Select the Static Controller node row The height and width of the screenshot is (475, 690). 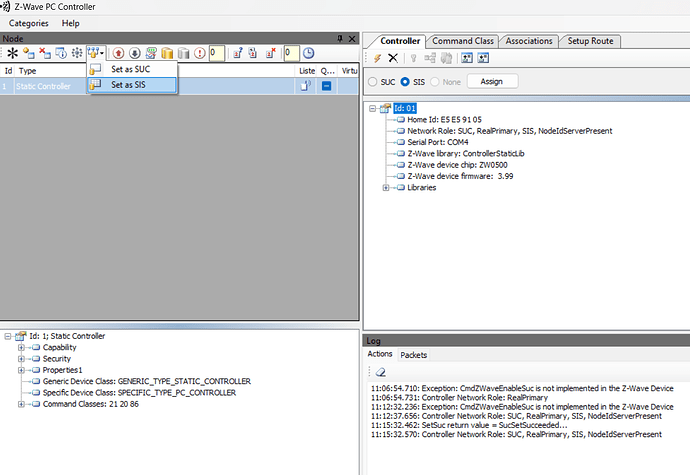180,86
